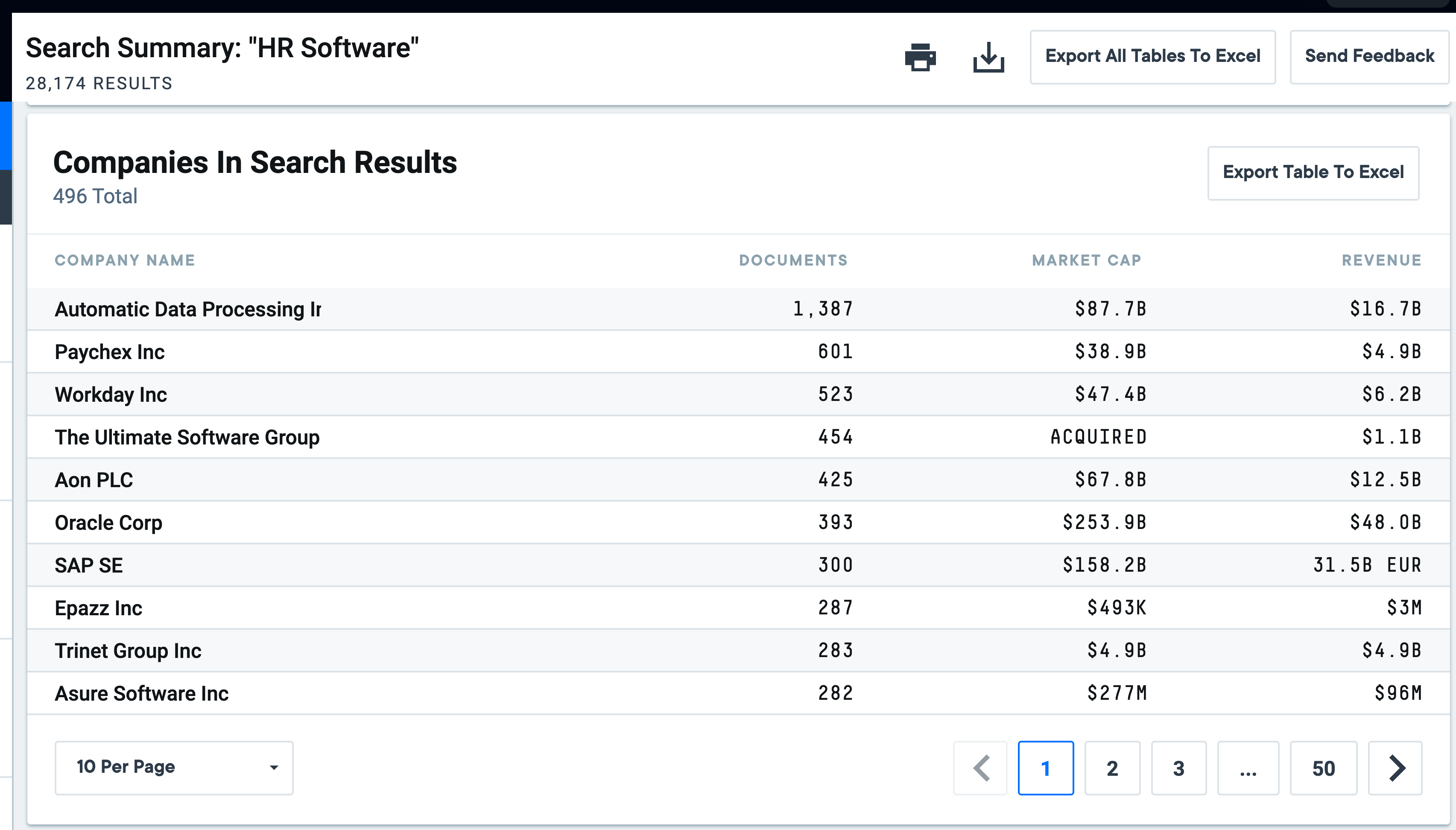Screen dimensions: 1456x830
Task: Go to previous page arrow
Action: [x=980, y=768]
